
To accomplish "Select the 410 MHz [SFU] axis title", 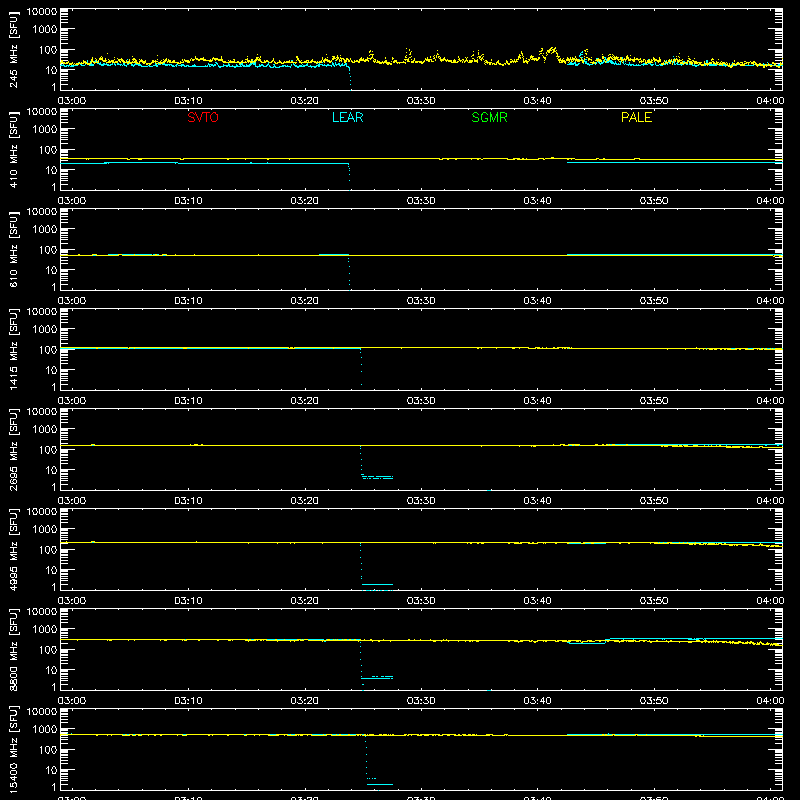I will click(13, 149).
